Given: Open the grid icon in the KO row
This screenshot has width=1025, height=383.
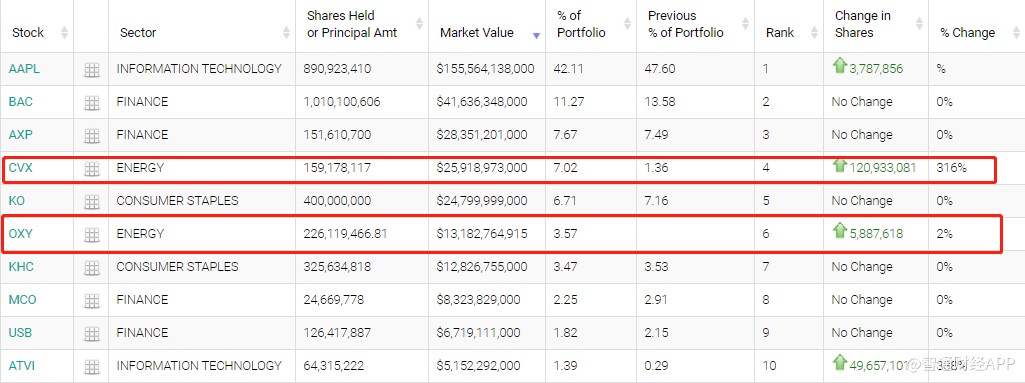Looking at the screenshot, I should point(92,202).
